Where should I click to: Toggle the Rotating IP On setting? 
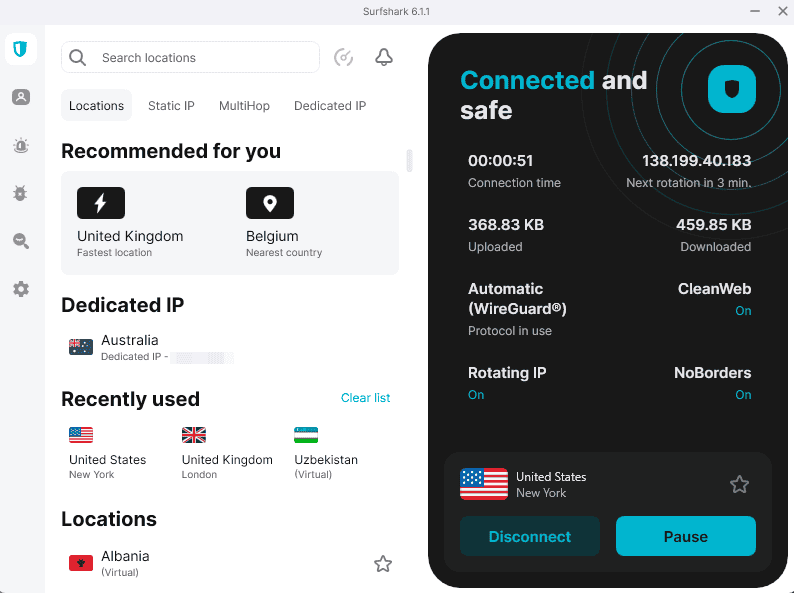pos(476,395)
